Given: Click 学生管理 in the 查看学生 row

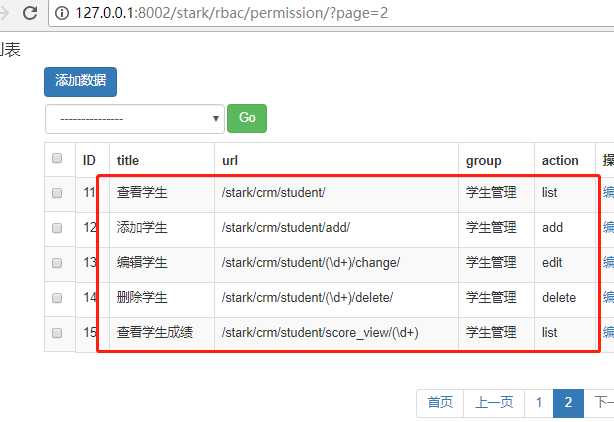Looking at the screenshot, I should (491, 193).
